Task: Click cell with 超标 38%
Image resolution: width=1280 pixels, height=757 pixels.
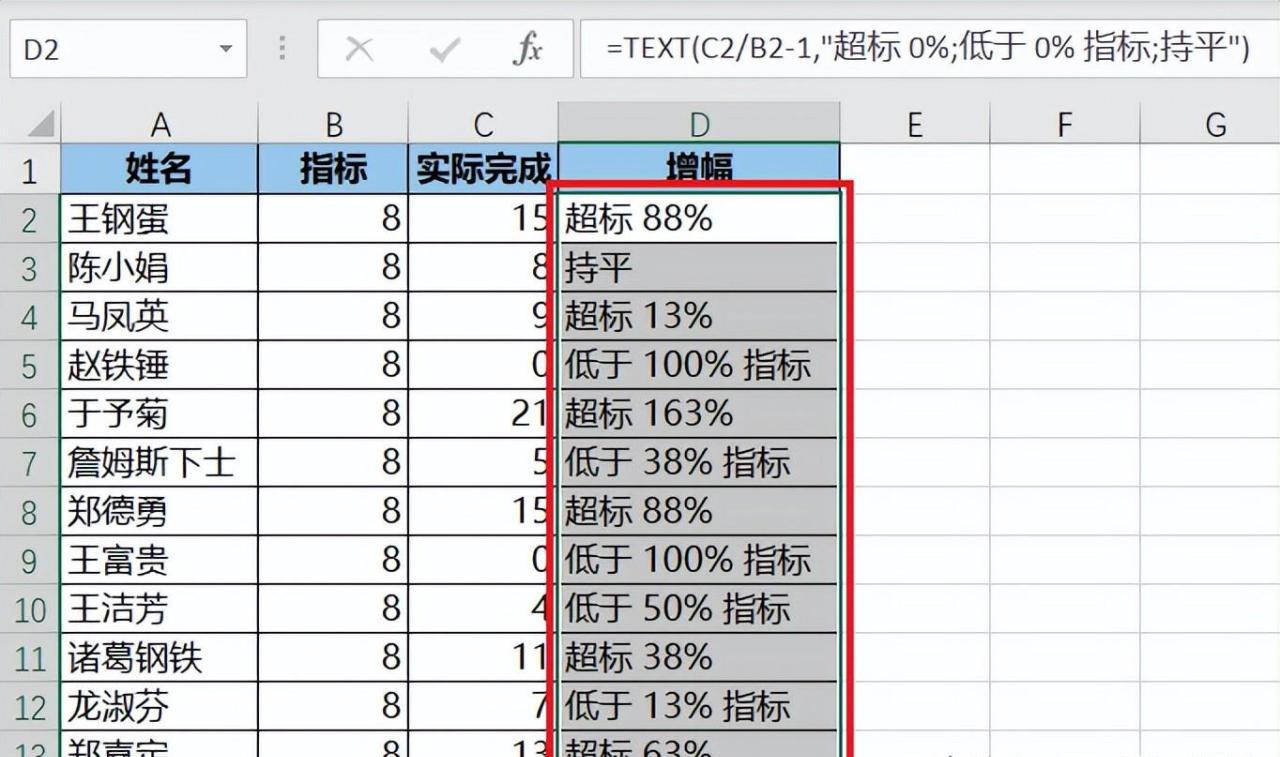Action: [x=699, y=658]
